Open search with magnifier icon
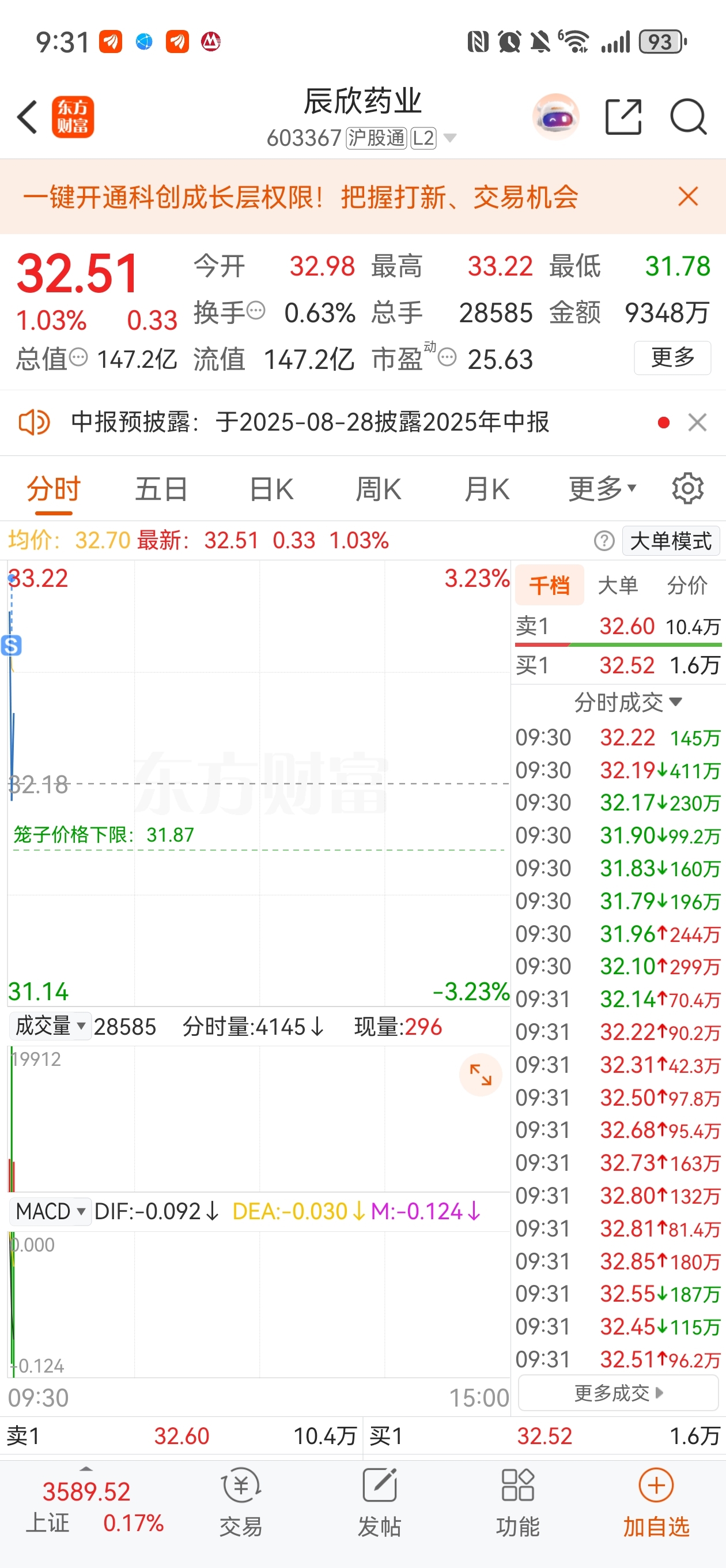Image resolution: width=726 pixels, height=1568 pixels. tap(689, 117)
